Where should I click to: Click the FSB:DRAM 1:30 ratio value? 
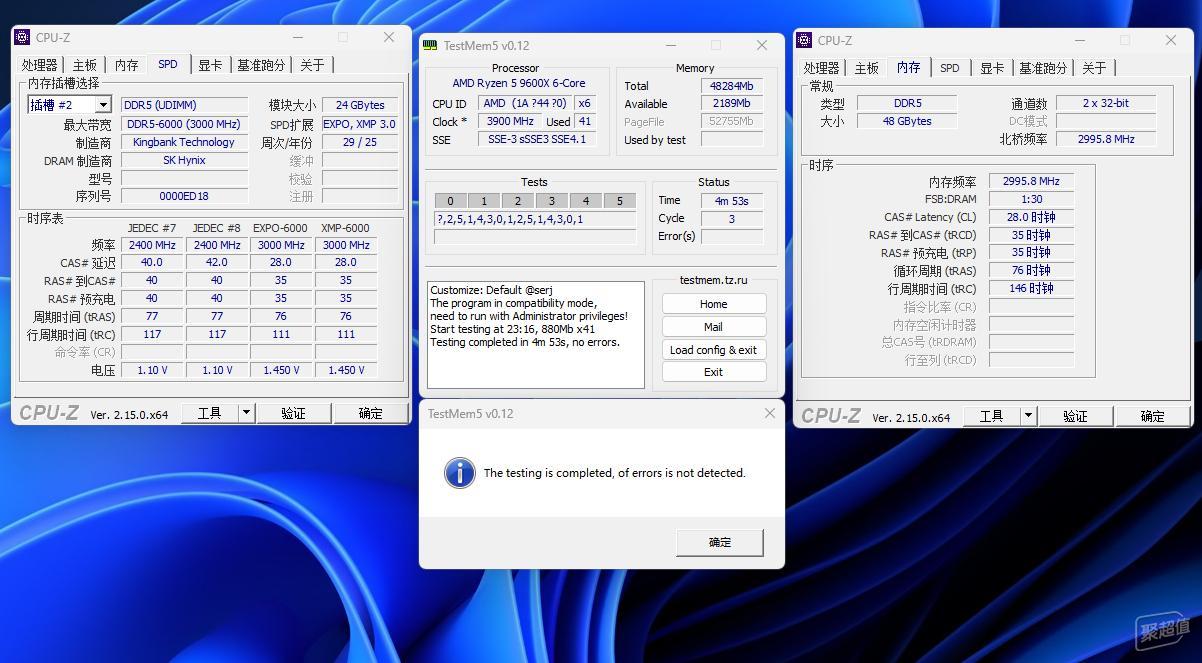1031,199
